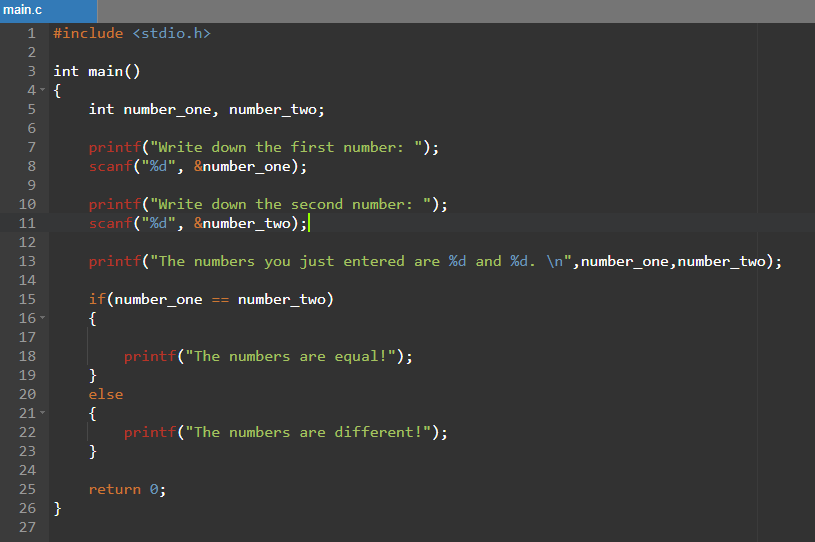Screen dimensions: 815x542
Task: Click 'number_two' argument at the end of line 13
Action: (x=721, y=261)
